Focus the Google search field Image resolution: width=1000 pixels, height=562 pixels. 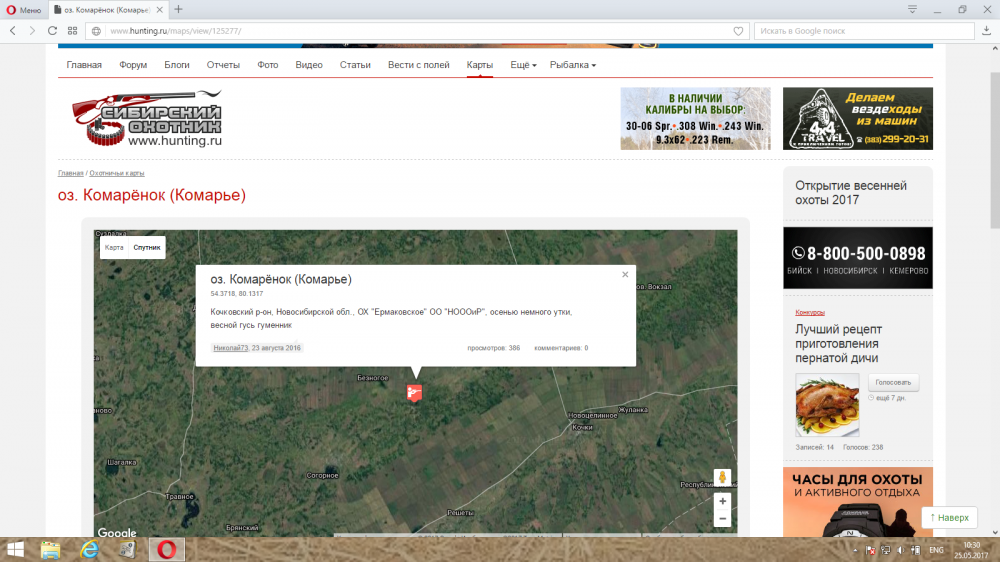click(x=864, y=31)
